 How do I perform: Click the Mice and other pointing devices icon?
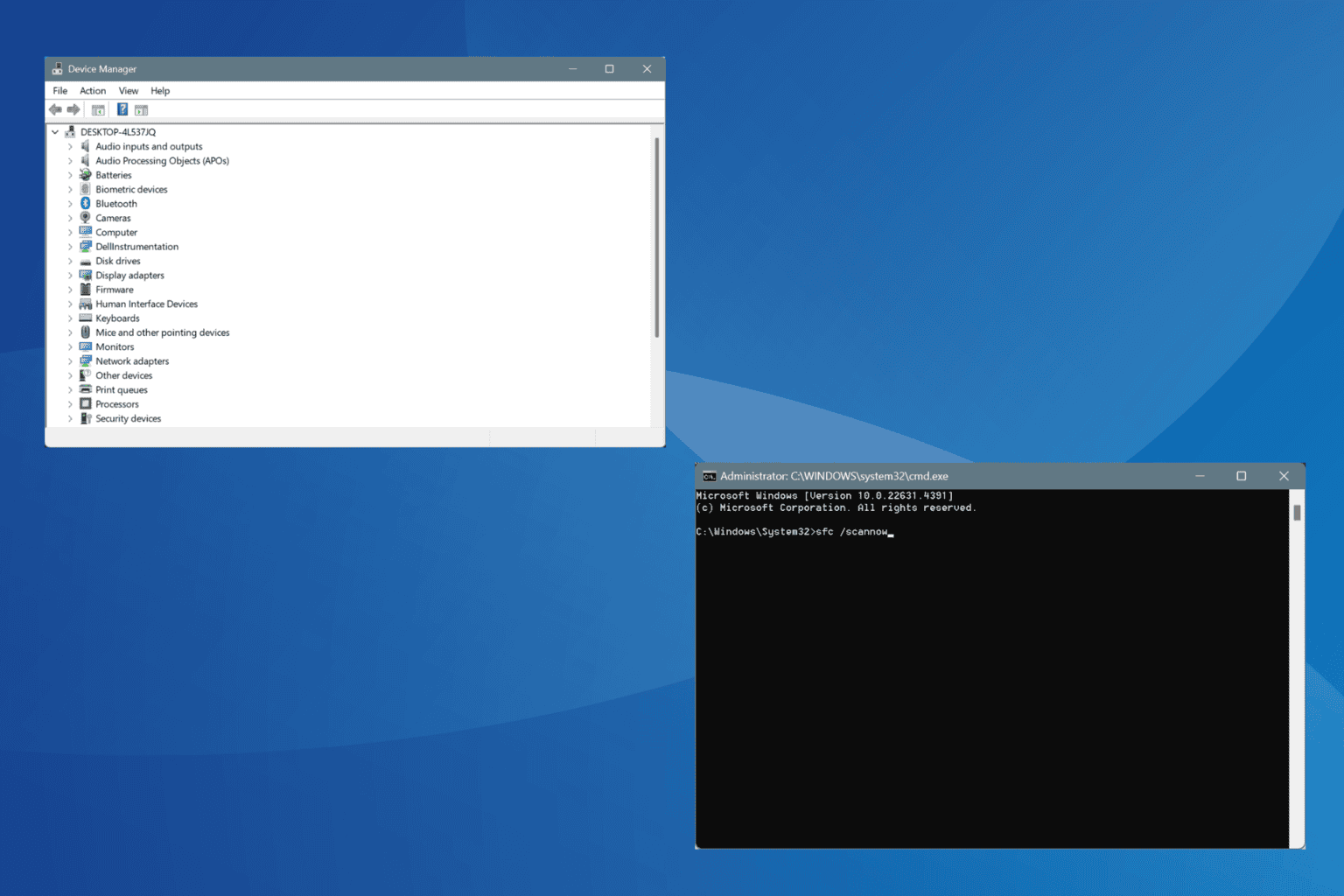(85, 332)
